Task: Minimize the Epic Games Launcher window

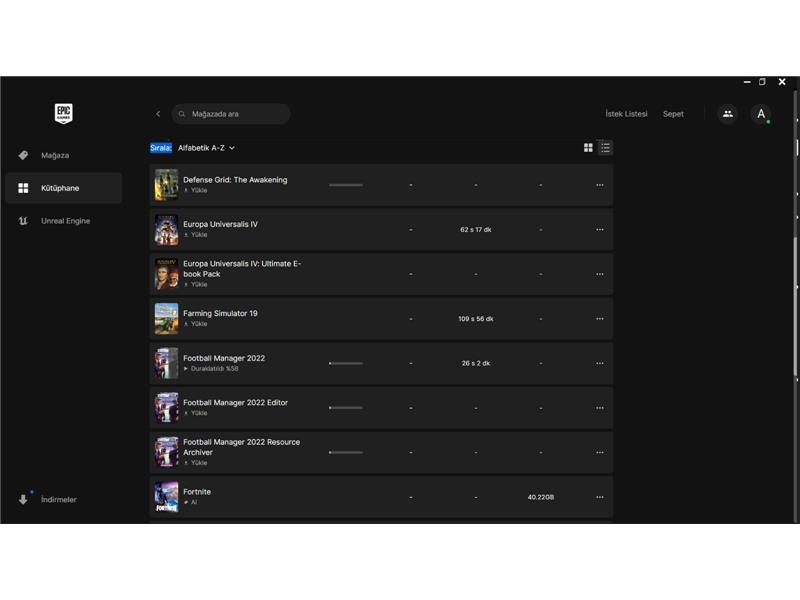Action: 747,82
